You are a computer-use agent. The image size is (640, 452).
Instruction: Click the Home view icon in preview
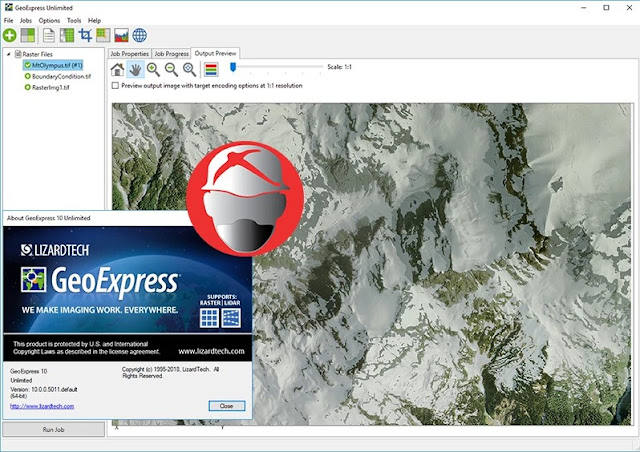pos(118,70)
